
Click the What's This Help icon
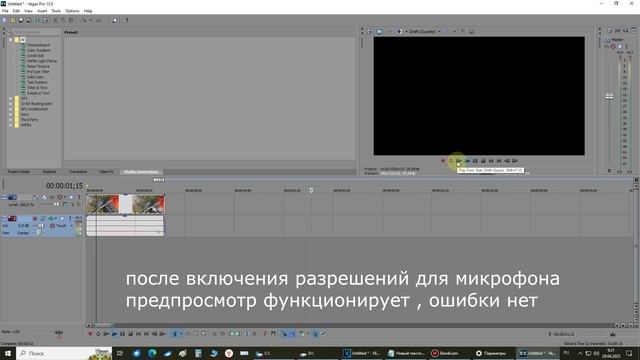click(126, 20)
